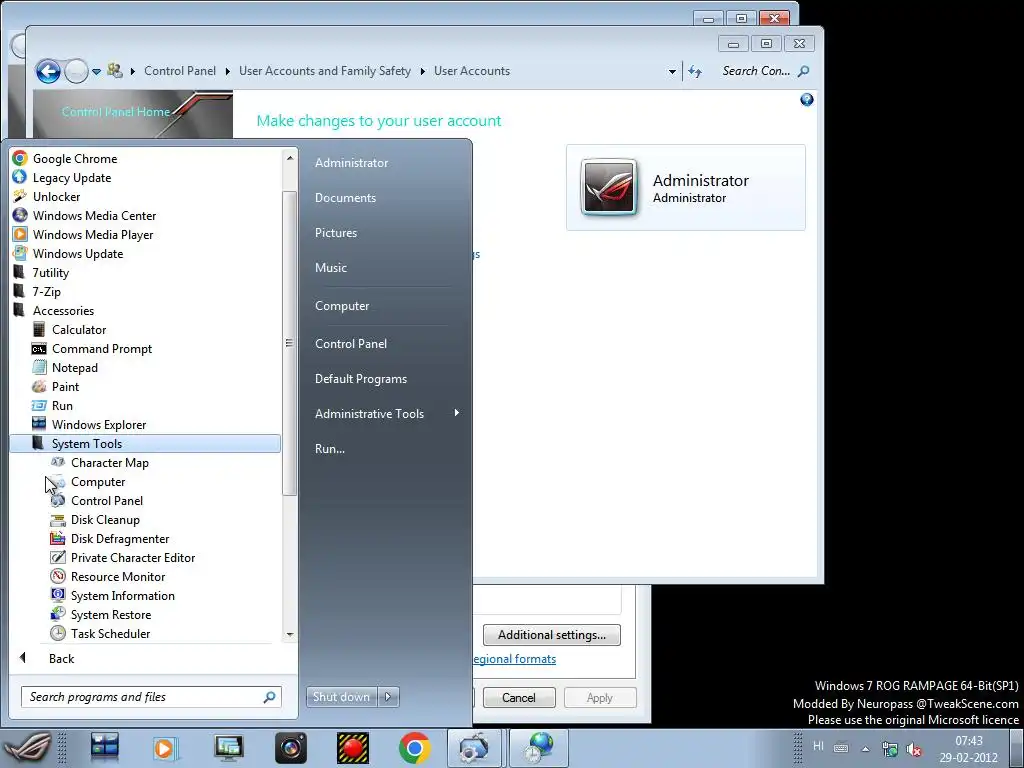
Task: Open Documents from Start menu right pane
Action: click(345, 198)
